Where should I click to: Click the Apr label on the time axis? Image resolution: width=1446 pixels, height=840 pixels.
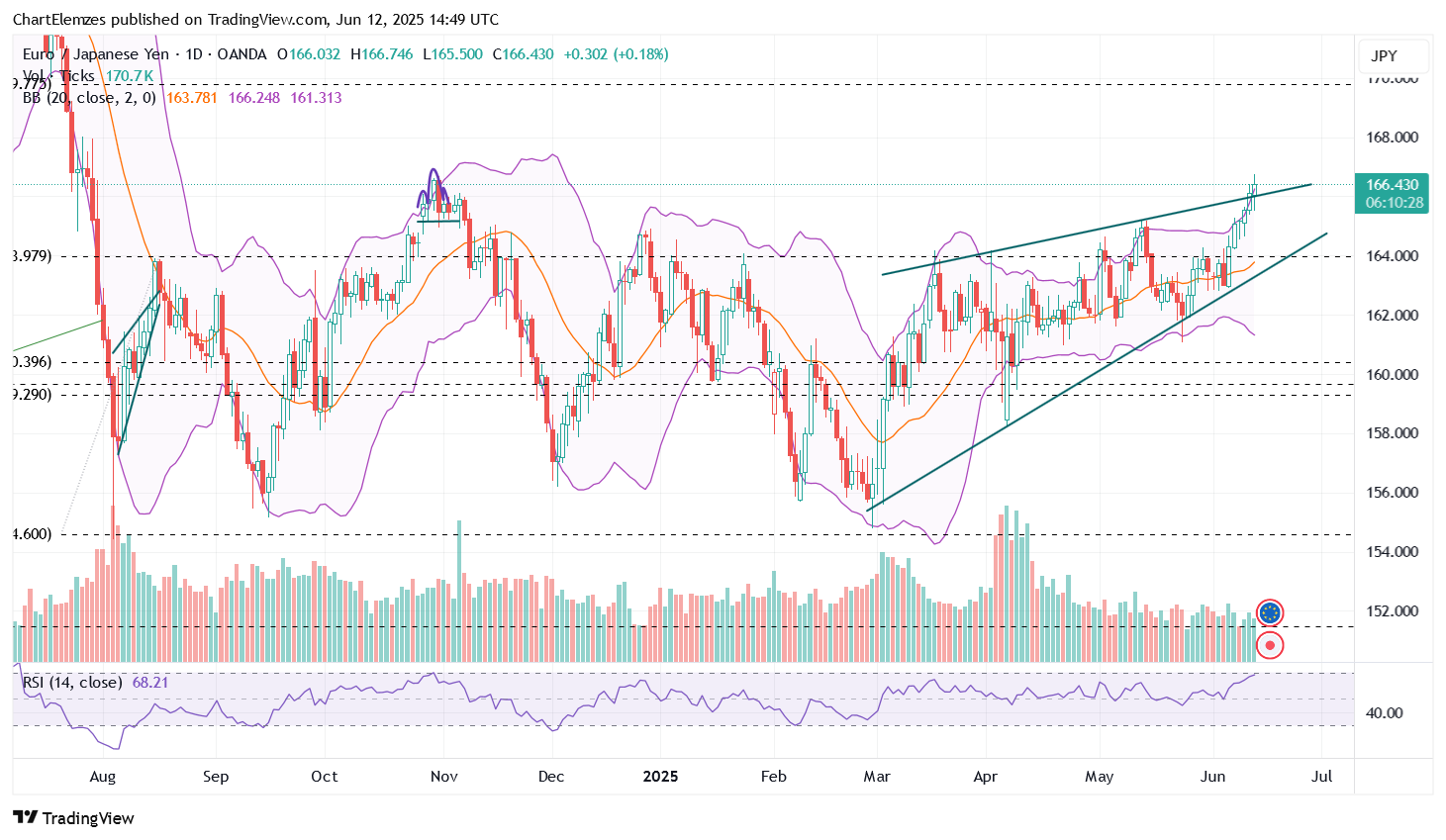click(x=985, y=777)
